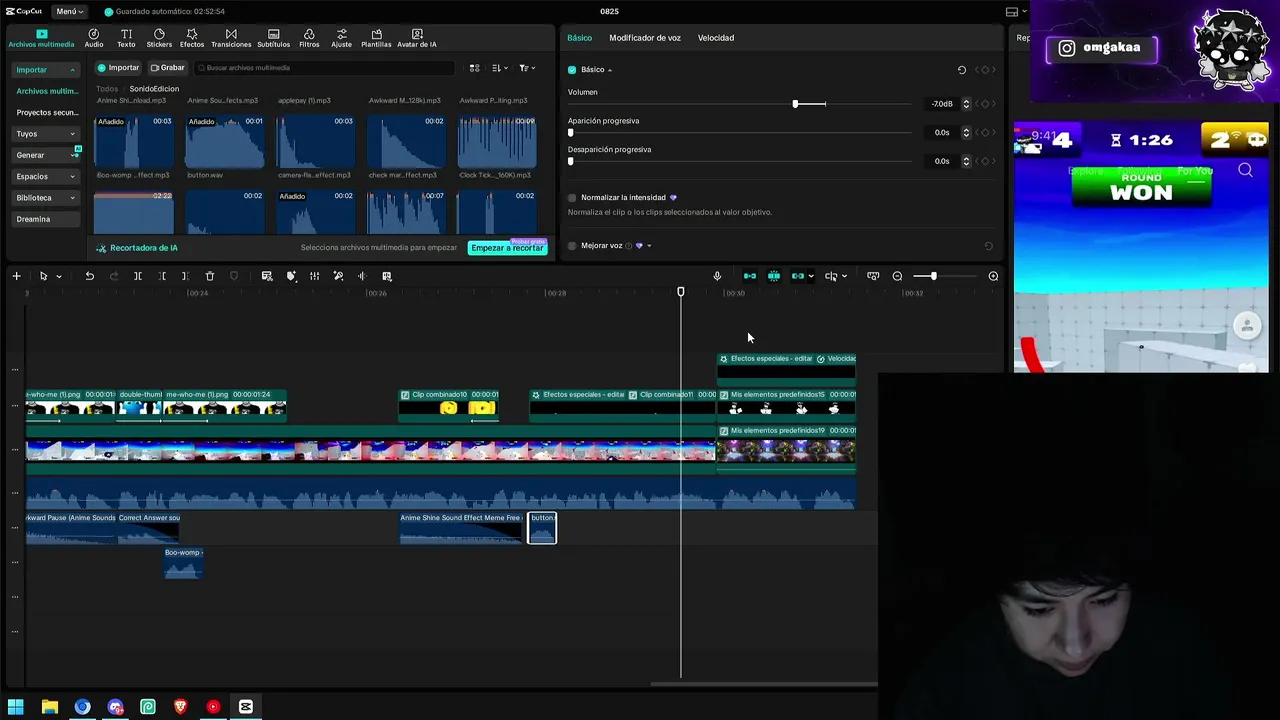Viewport: 1280px width, 720px height.
Task: Toggle clip linkage in the timeline
Action: [x=798, y=276]
